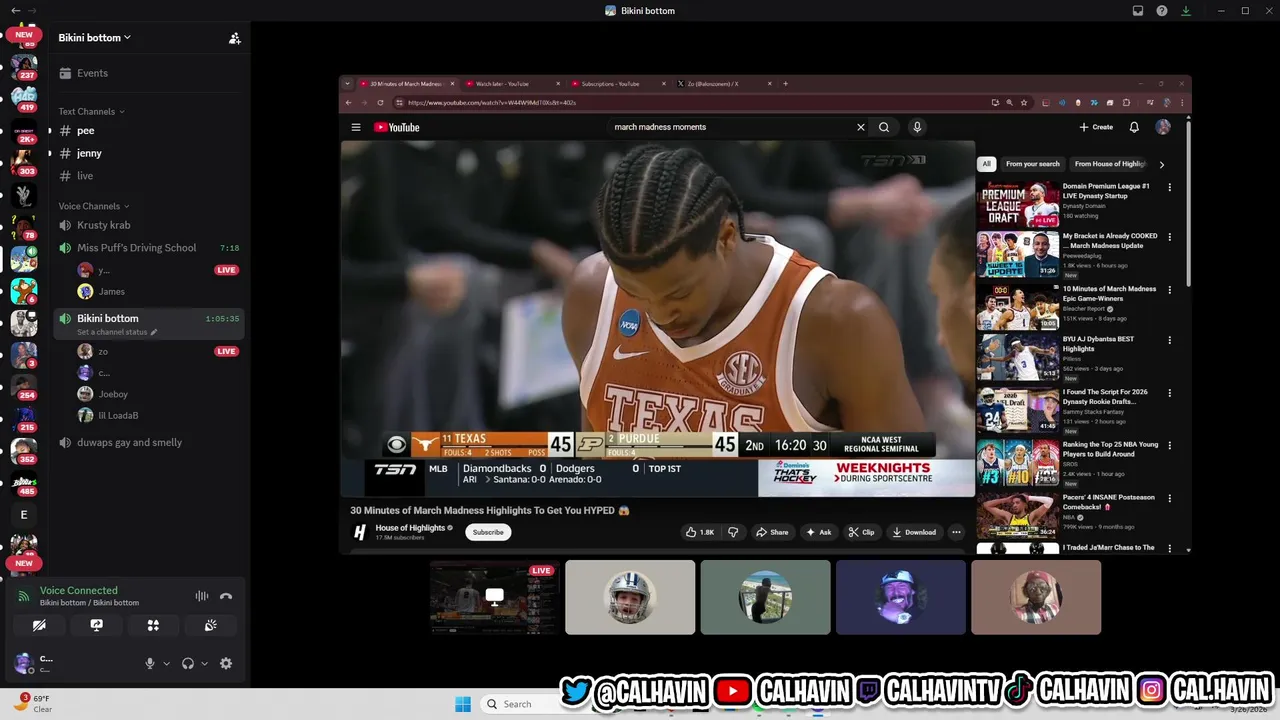
Task: Click the Clip button under video
Action: point(861,532)
